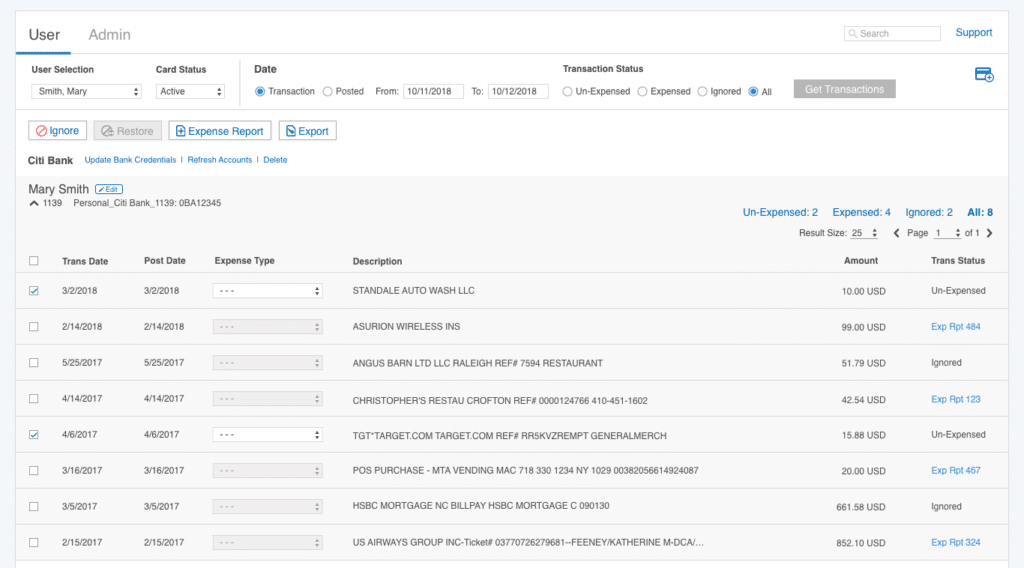The width and height of the screenshot is (1024, 568).
Task: Open Exp Rpt 484 link
Action: click(x=955, y=326)
